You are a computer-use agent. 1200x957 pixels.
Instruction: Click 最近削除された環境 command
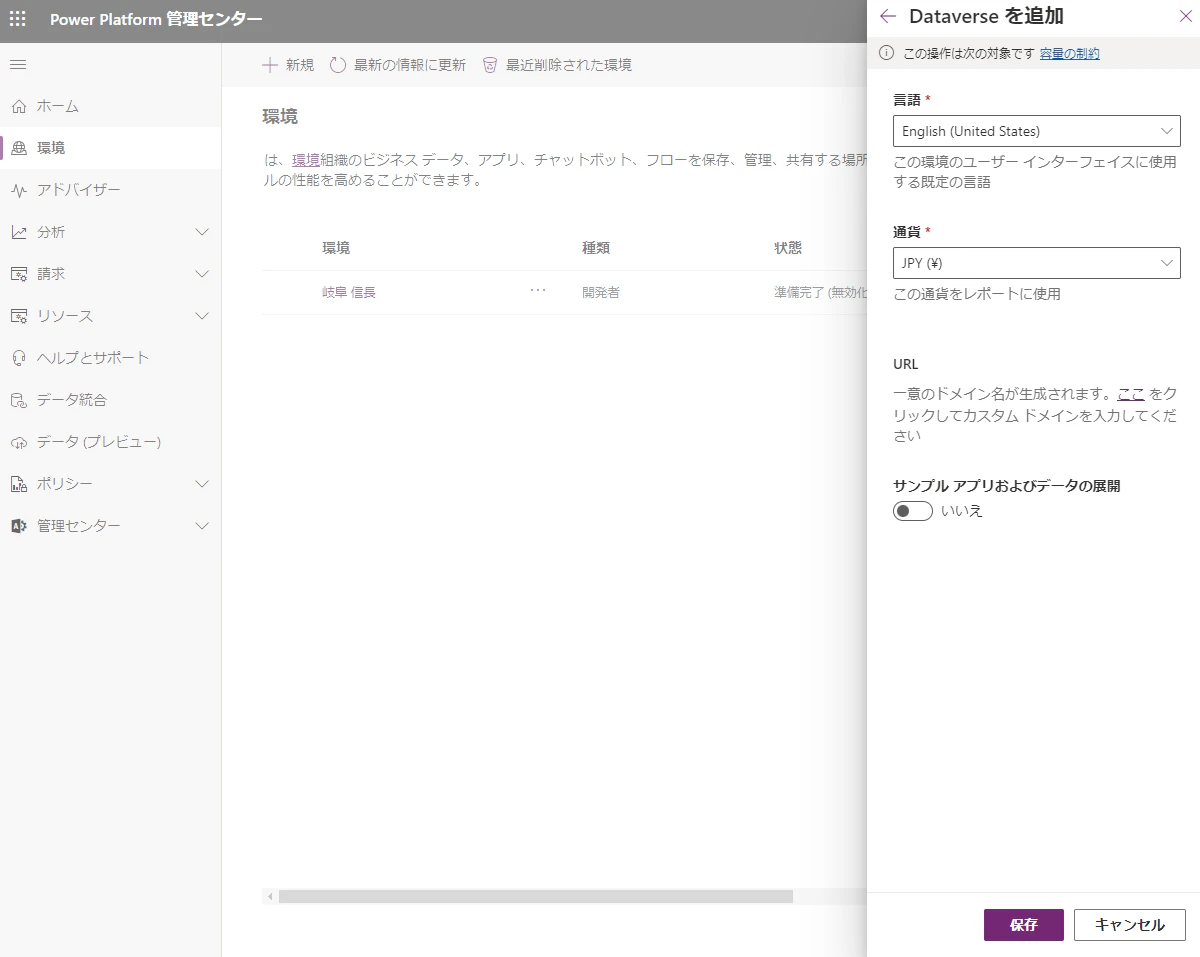coord(557,65)
